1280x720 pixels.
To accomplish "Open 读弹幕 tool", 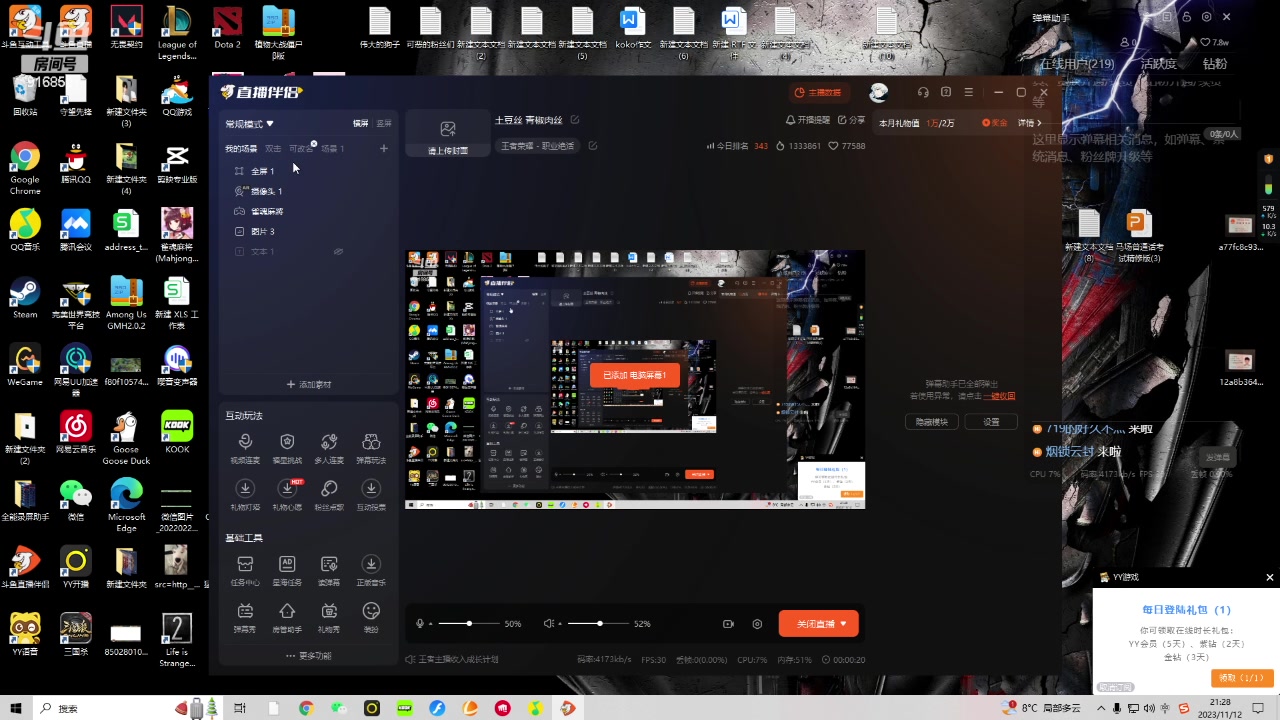I will pos(329,570).
